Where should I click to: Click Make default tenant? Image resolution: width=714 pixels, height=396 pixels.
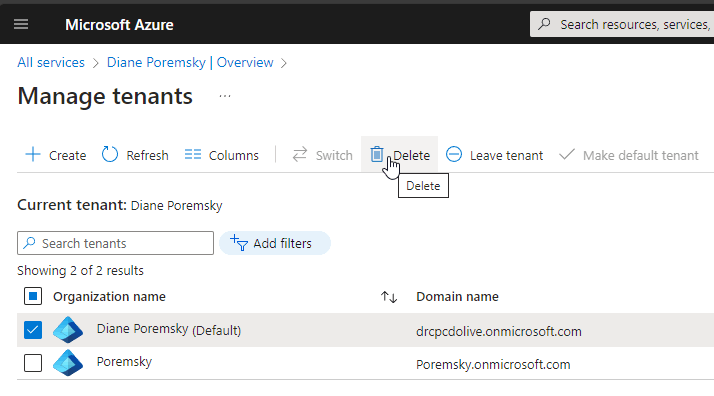click(628, 155)
